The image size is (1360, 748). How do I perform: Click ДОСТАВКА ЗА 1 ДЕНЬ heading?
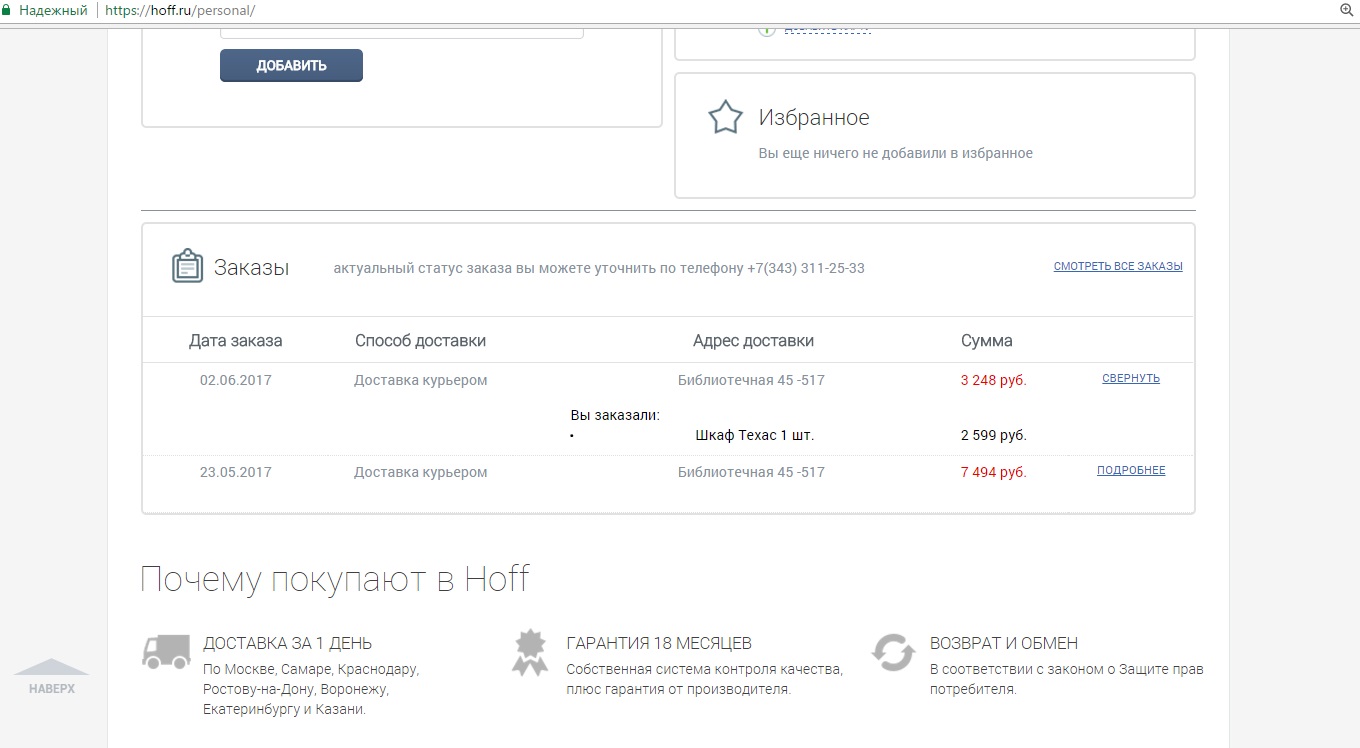point(287,643)
